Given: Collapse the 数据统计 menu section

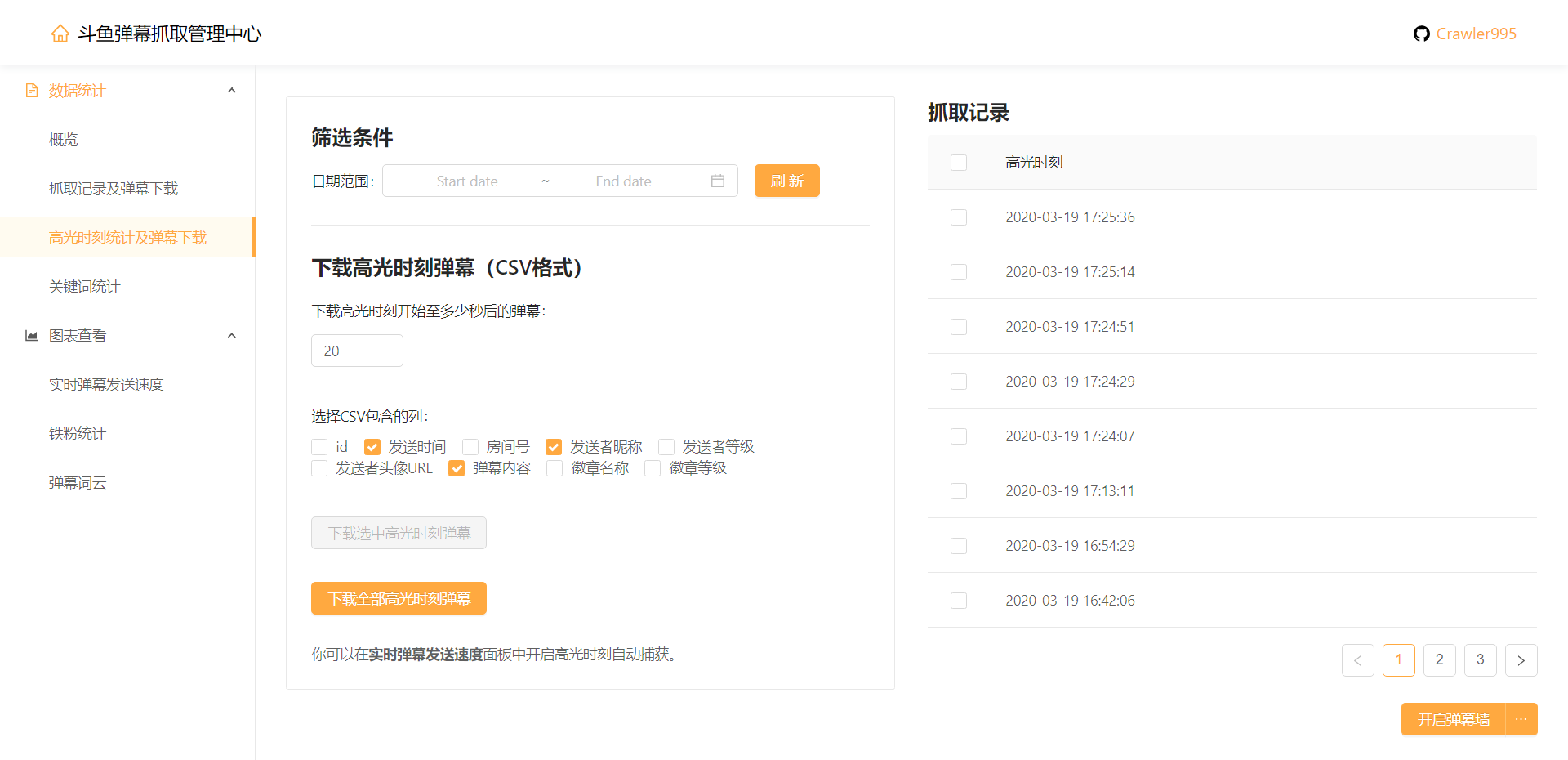Looking at the screenshot, I should point(232,91).
